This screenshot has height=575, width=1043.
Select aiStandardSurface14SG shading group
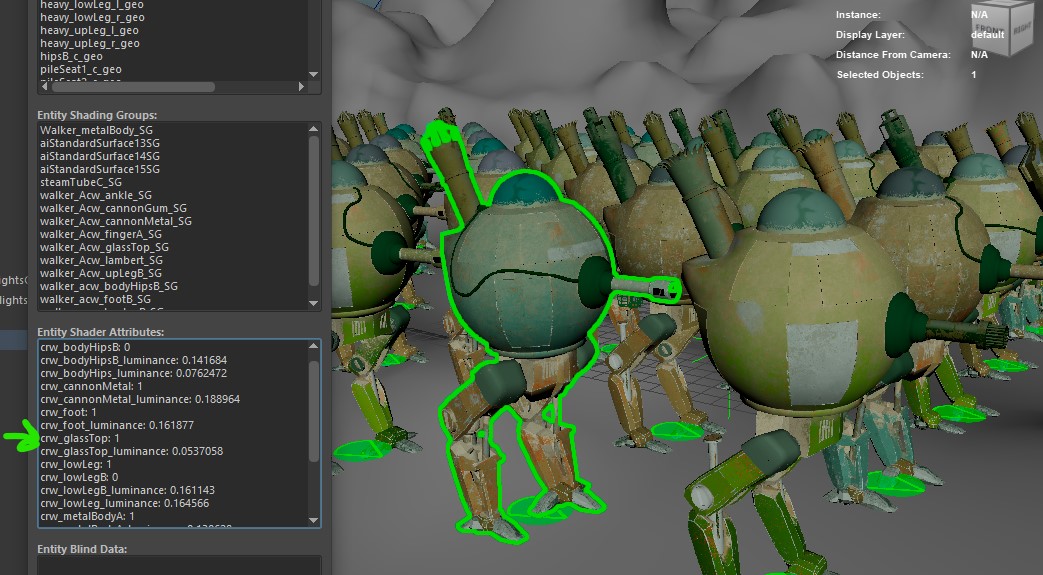click(100, 156)
